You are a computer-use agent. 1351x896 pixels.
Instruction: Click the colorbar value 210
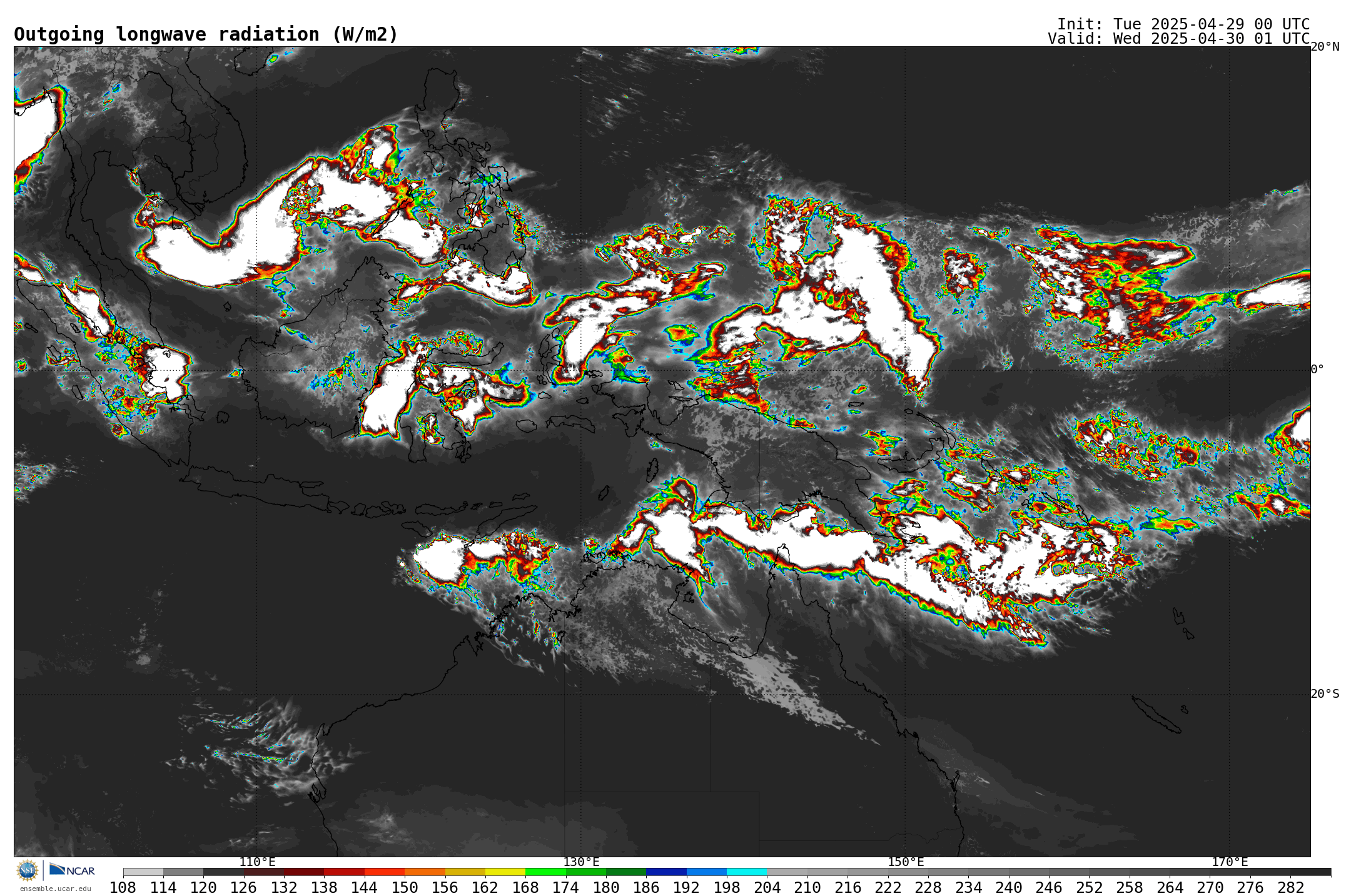[807, 887]
